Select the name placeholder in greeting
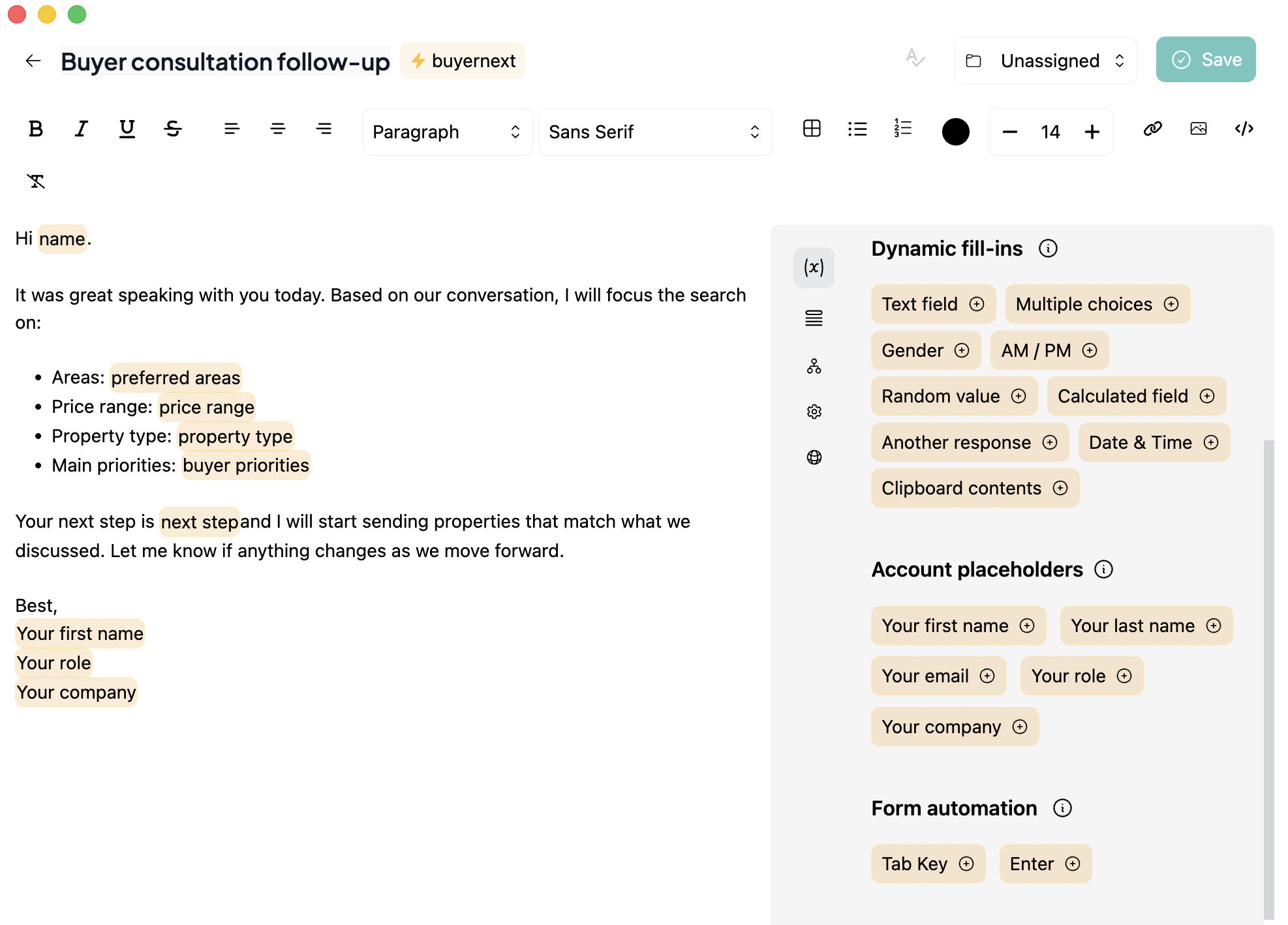The image size is (1288, 925). coord(62,239)
